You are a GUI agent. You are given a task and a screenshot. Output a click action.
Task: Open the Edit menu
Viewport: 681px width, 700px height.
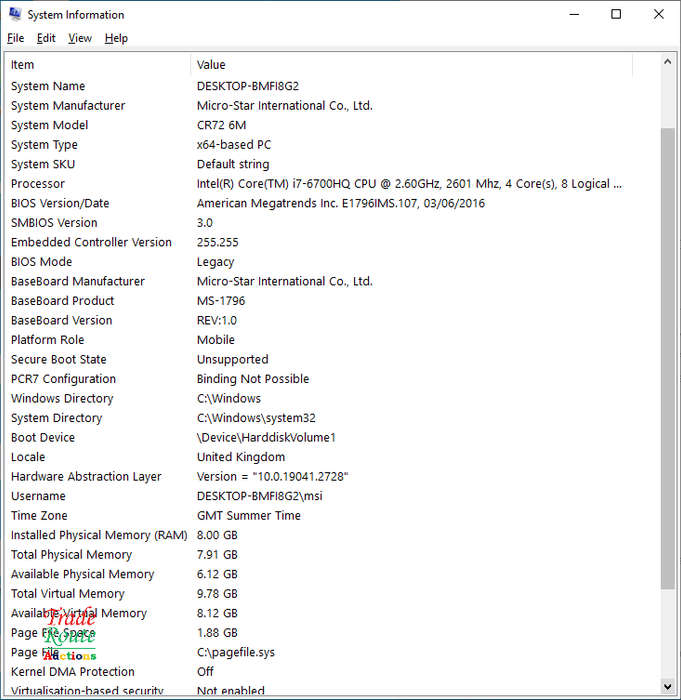[46, 38]
